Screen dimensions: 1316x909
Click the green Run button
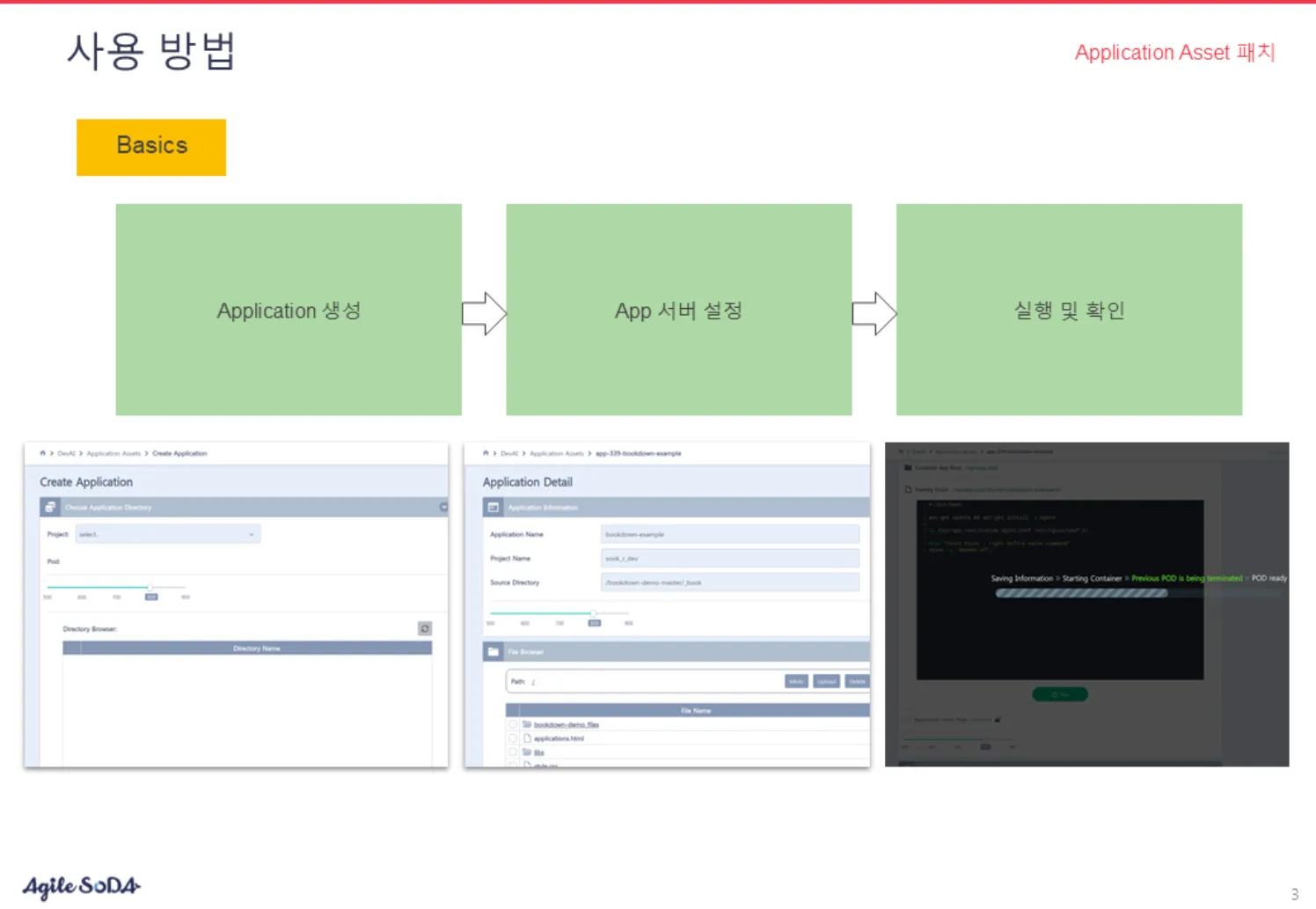(x=1059, y=694)
